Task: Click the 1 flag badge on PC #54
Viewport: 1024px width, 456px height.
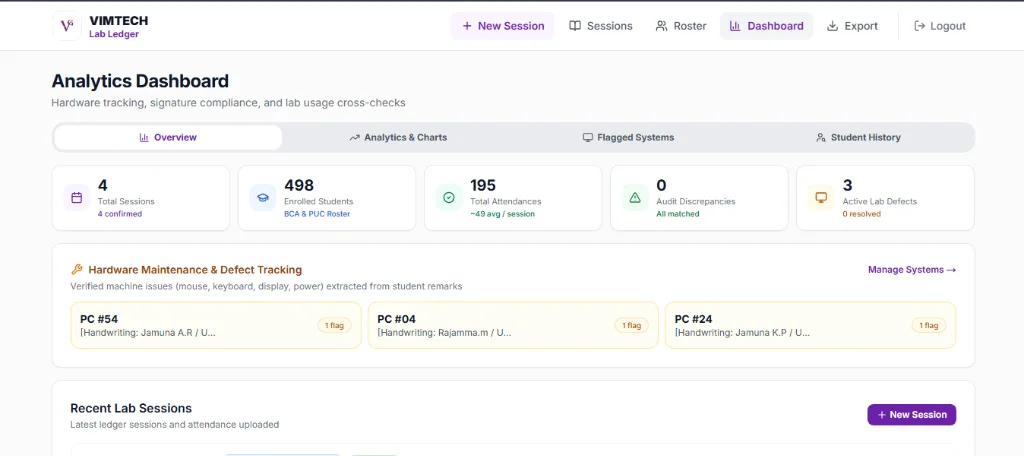Action: 334,325
